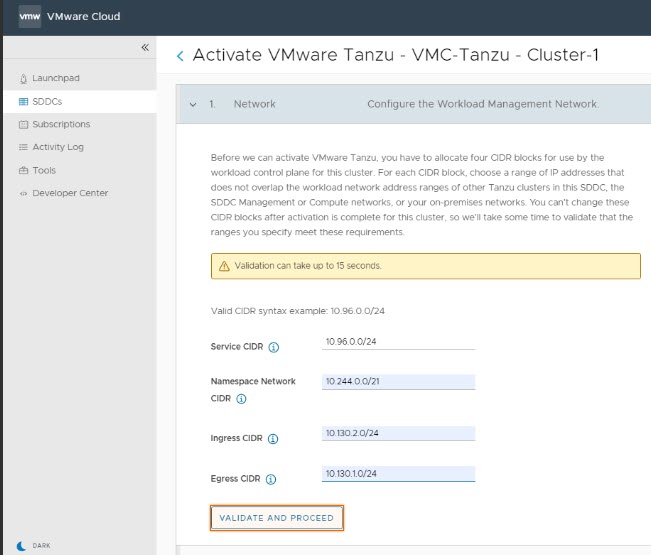Click 'Configure the Workload Management Network' text

pos(483,104)
